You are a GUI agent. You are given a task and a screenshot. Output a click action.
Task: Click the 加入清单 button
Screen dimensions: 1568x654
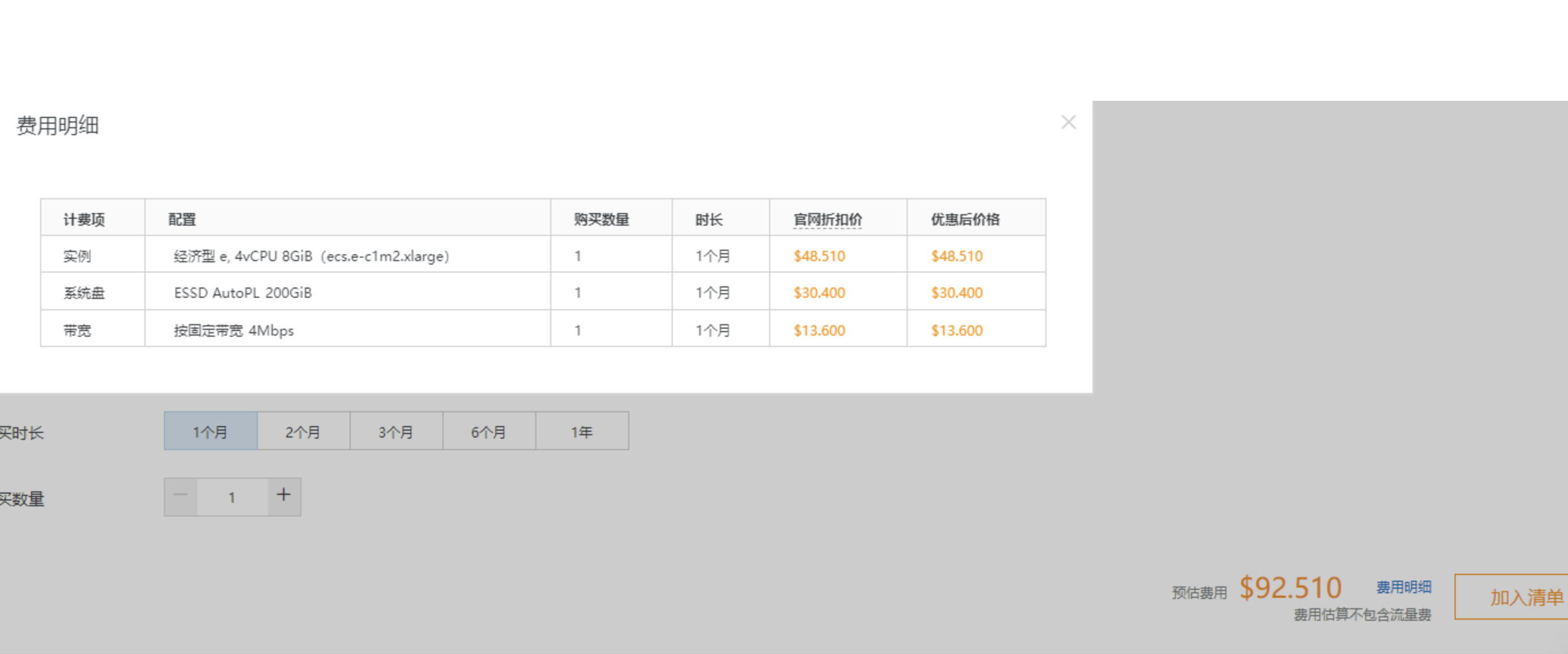click(x=1526, y=597)
